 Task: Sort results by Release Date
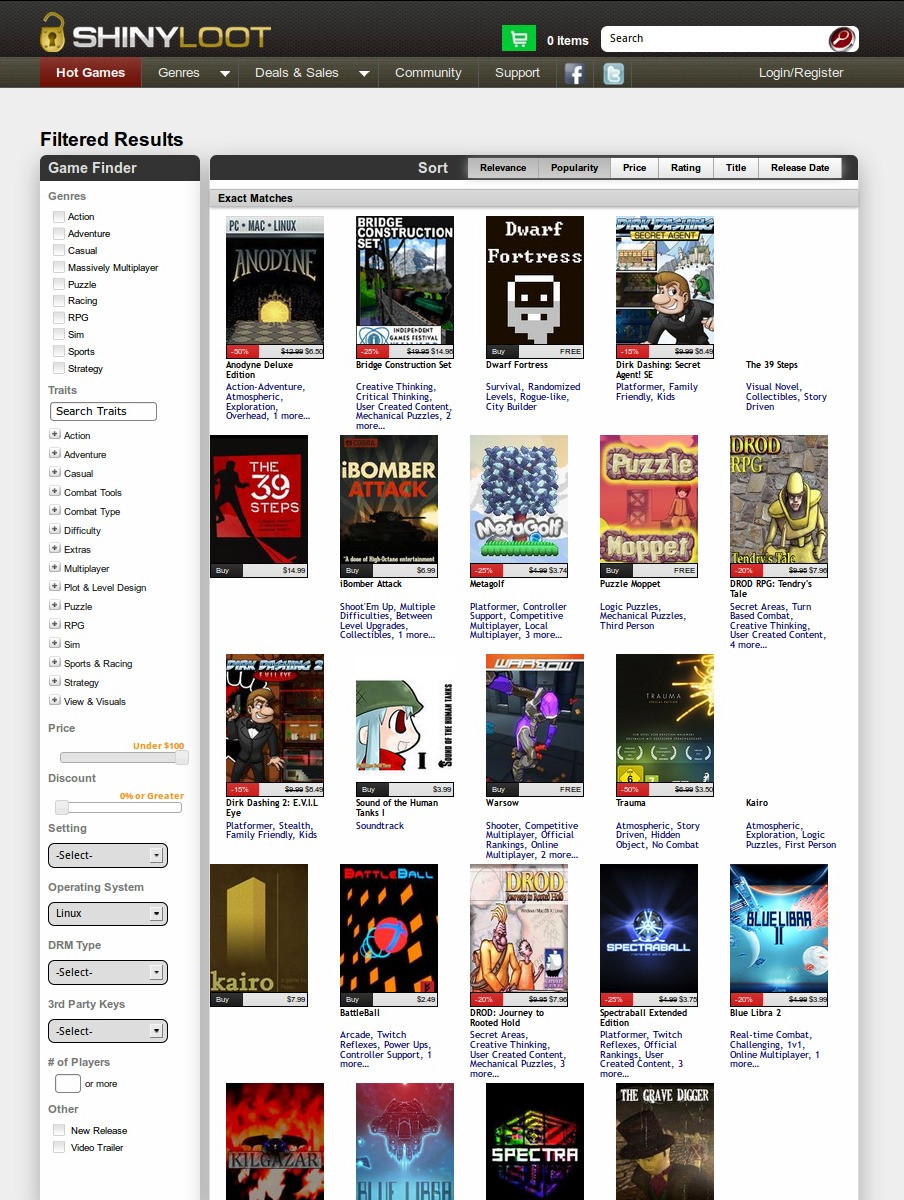799,168
